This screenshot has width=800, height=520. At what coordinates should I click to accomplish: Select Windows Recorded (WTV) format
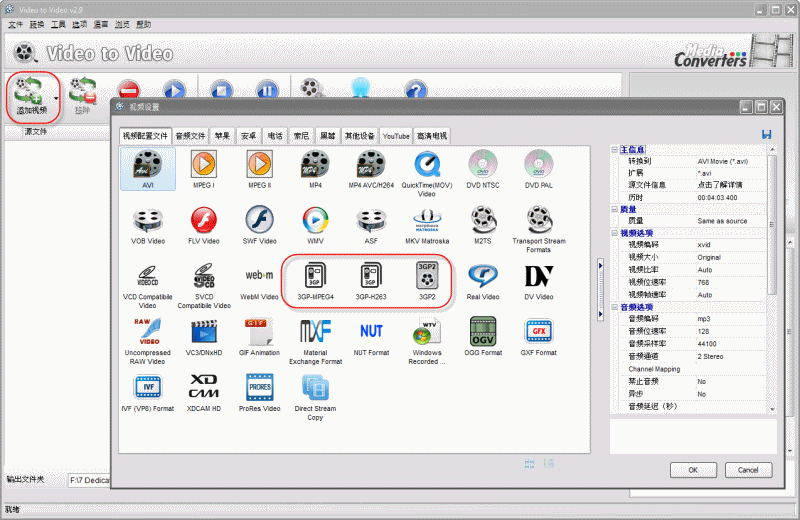(427, 341)
